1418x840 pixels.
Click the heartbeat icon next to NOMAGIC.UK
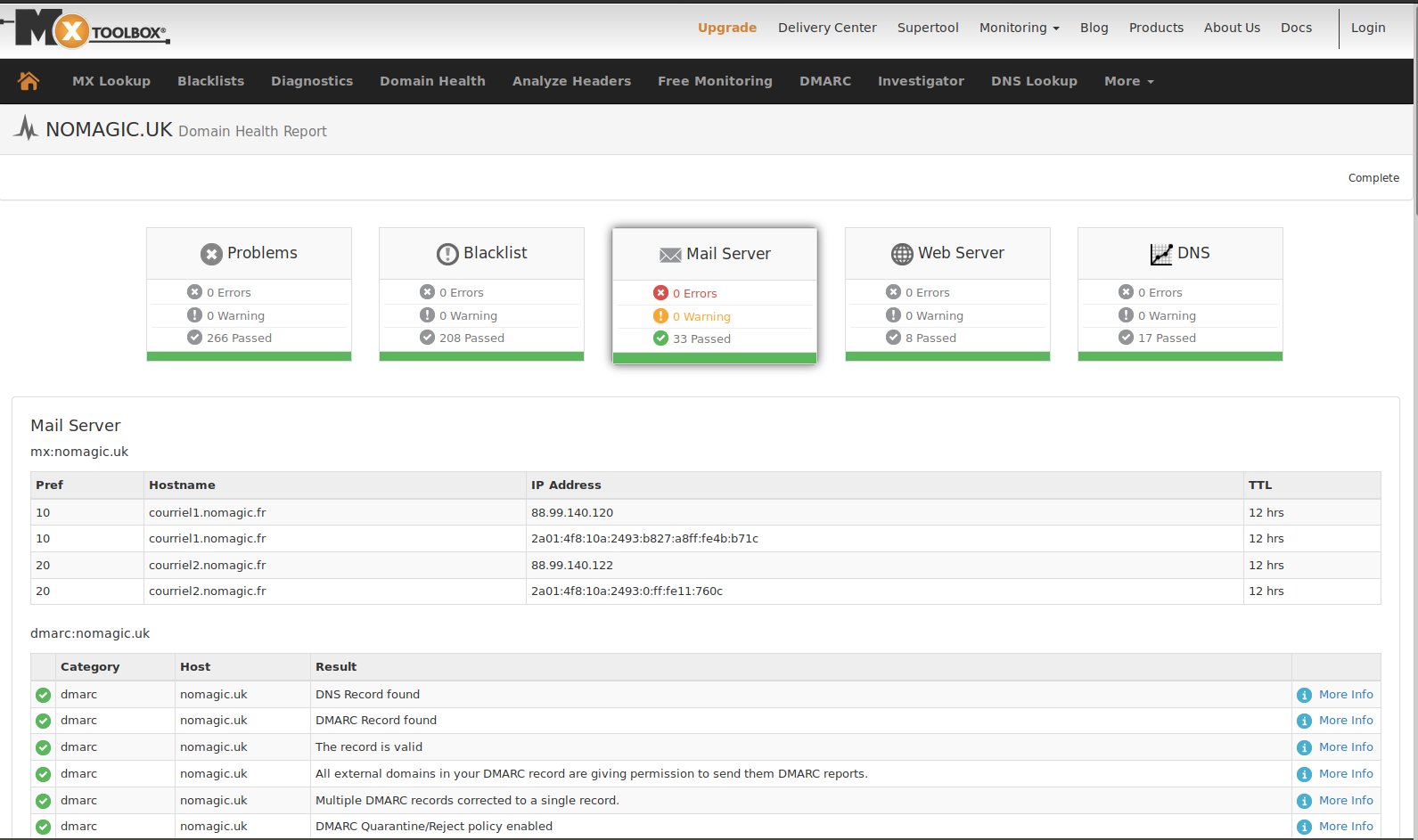(x=26, y=128)
